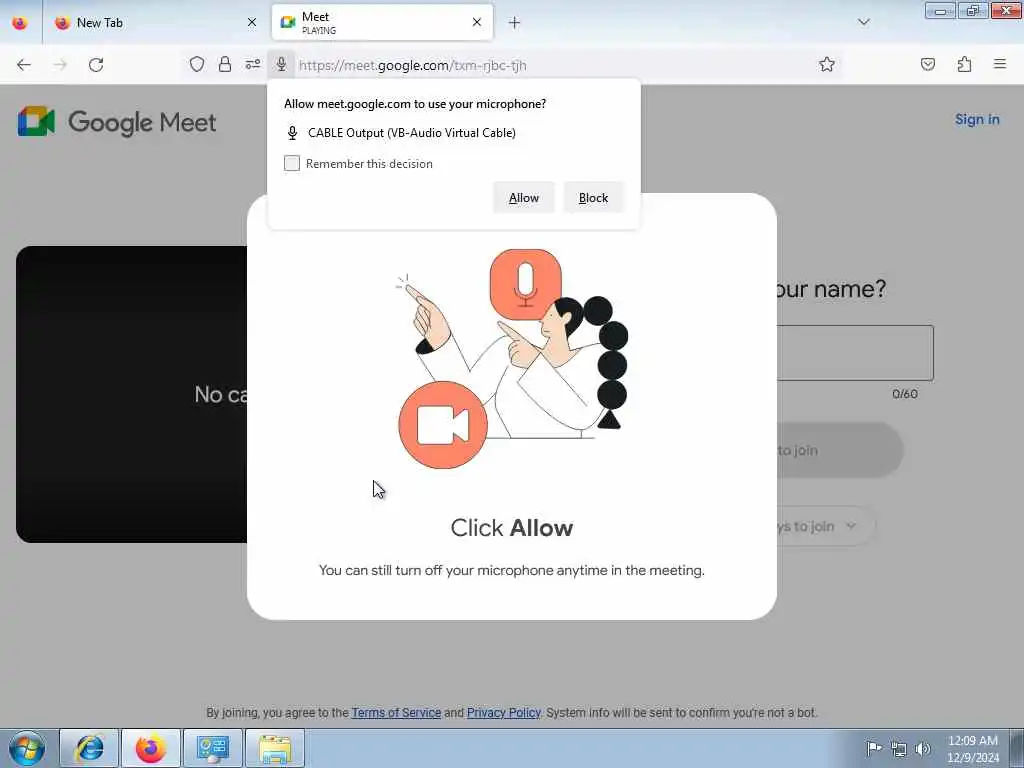
Task: Open the Control Panel taskbar icon
Action: tap(213, 748)
